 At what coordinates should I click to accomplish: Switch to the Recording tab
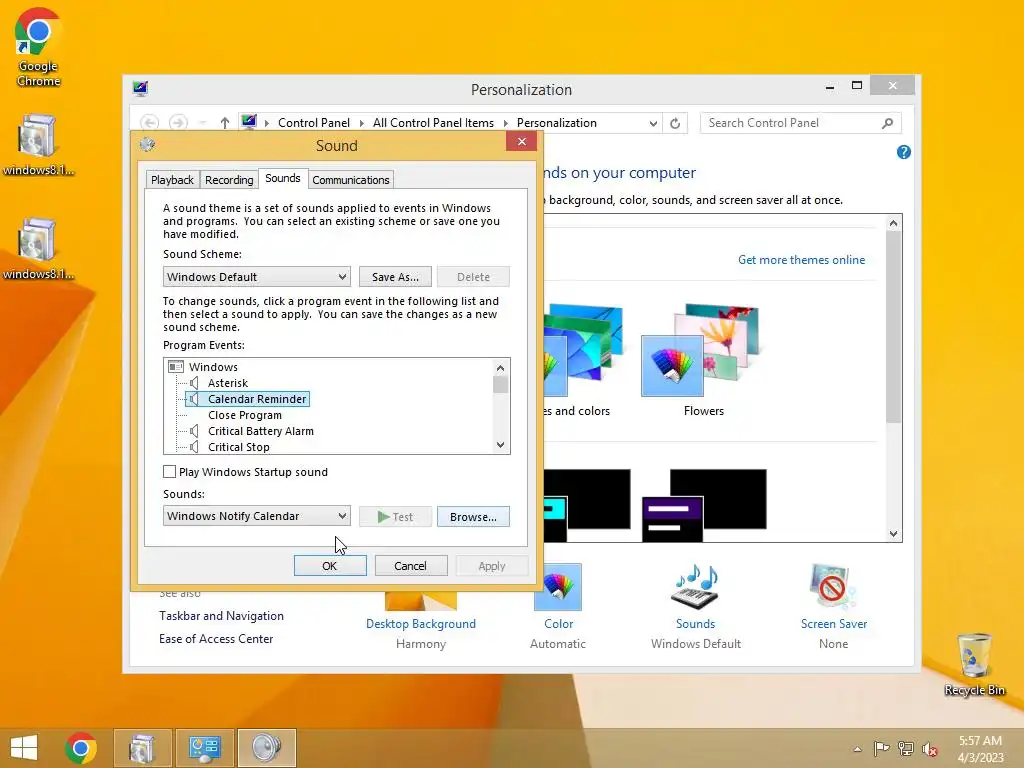pos(229,180)
